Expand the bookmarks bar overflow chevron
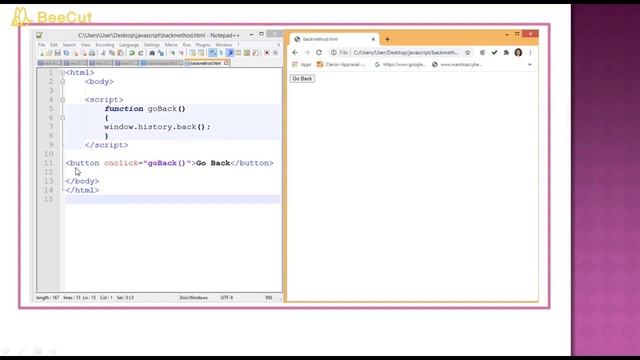Image resolution: width=640 pixels, height=360 pixels. coord(530,64)
